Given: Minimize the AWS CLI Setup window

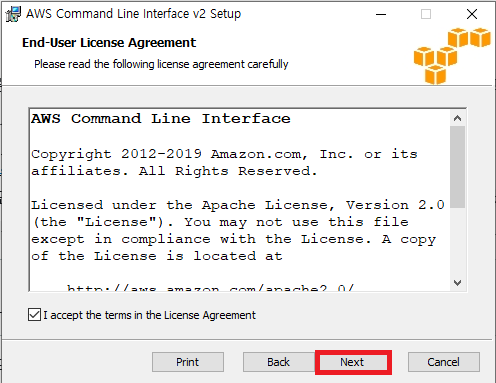Looking at the screenshot, I should pos(381,14).
